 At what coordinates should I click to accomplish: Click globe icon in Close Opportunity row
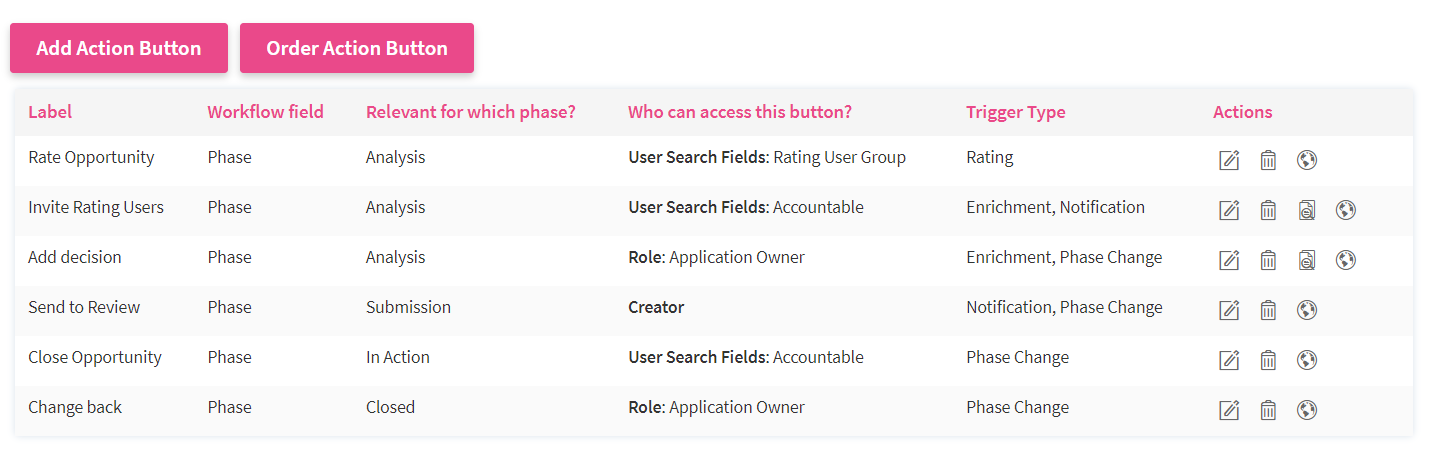pyautogui.click(x=1306, y=360)
